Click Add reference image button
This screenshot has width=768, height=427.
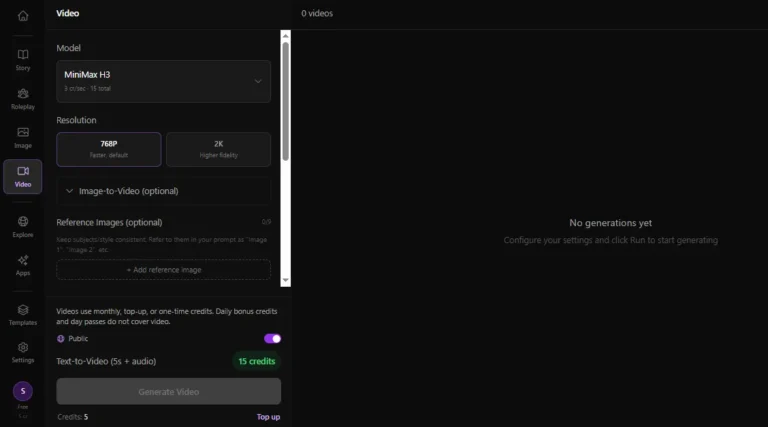[x=164, y=270]
